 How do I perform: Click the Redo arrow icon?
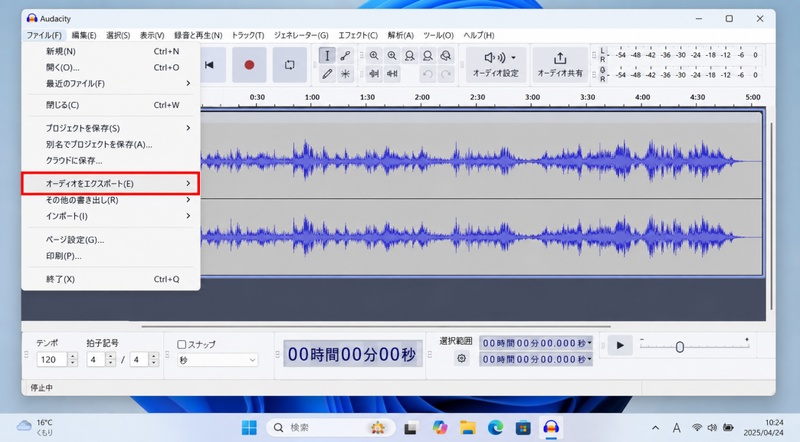(445, 74)
